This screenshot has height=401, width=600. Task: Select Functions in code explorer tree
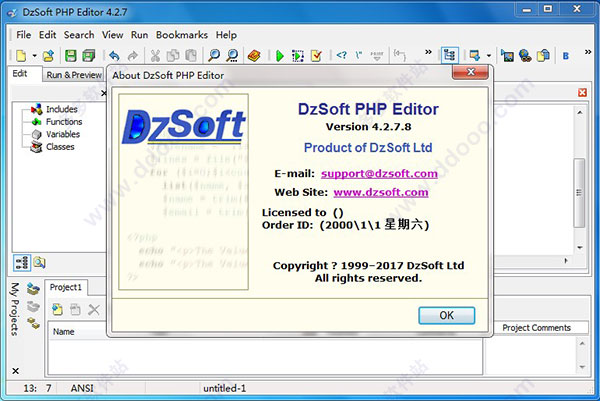[64, 122]
